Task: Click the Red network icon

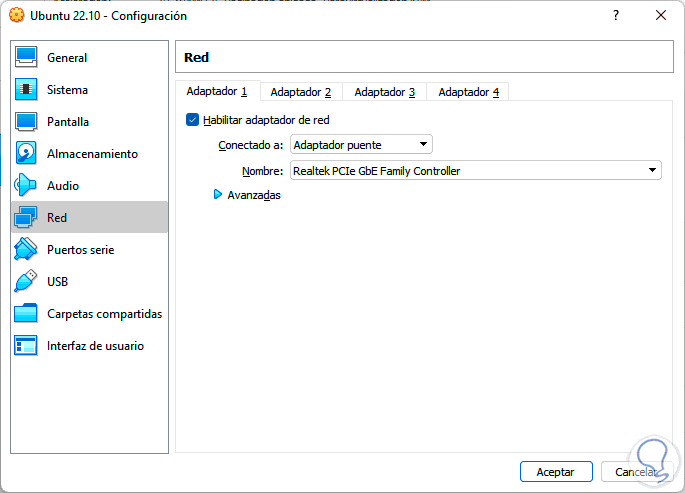Action: (x=26, y=218)
